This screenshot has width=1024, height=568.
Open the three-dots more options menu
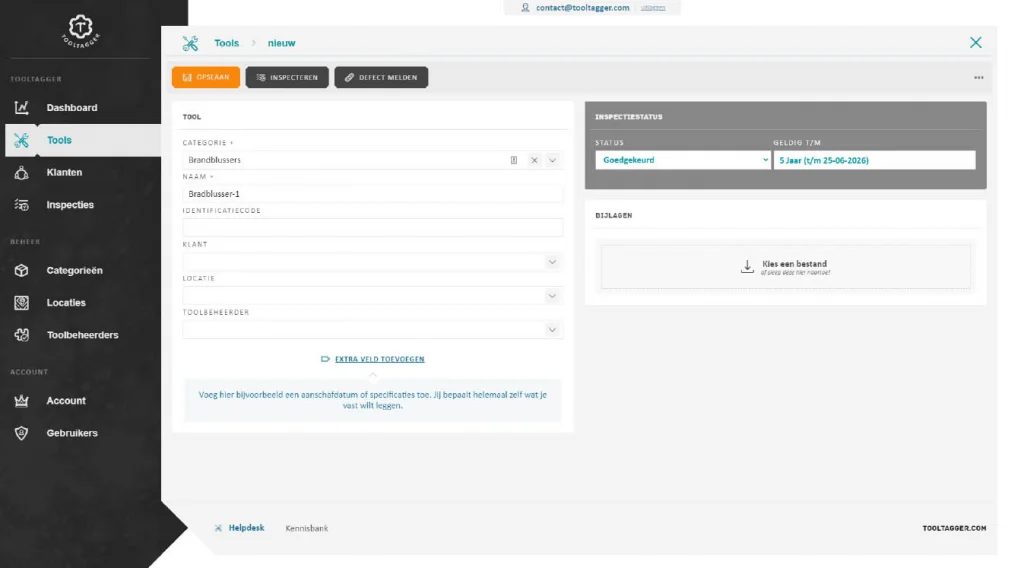(978, 78)
